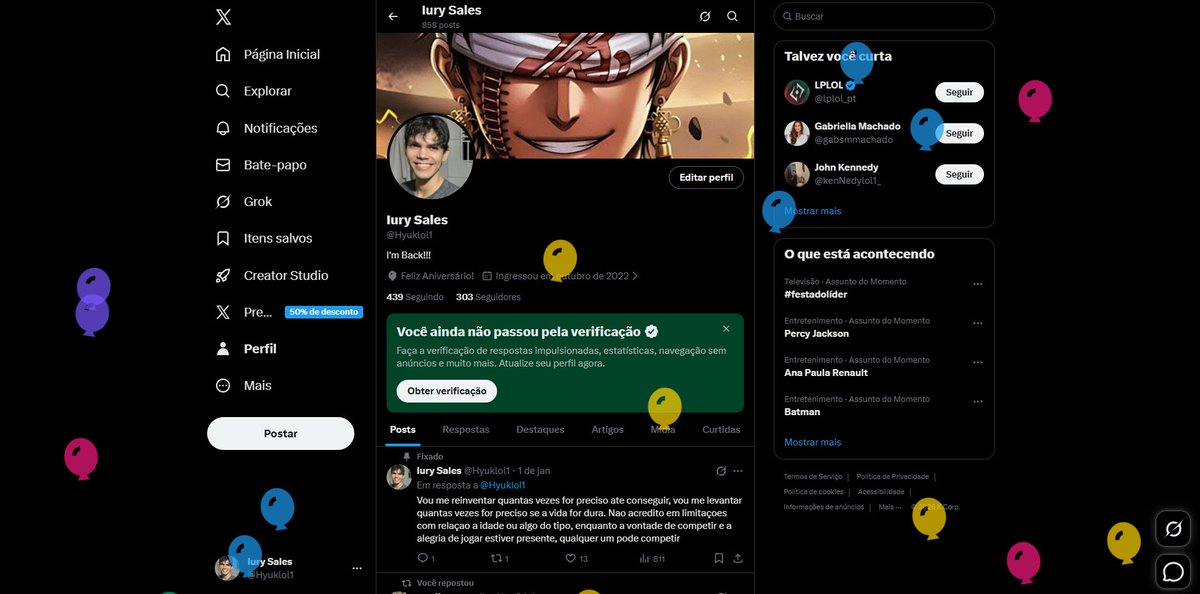The image size is (1200, 594).
Task: Open the 303 Seguidores list
Action: [488, 297]
